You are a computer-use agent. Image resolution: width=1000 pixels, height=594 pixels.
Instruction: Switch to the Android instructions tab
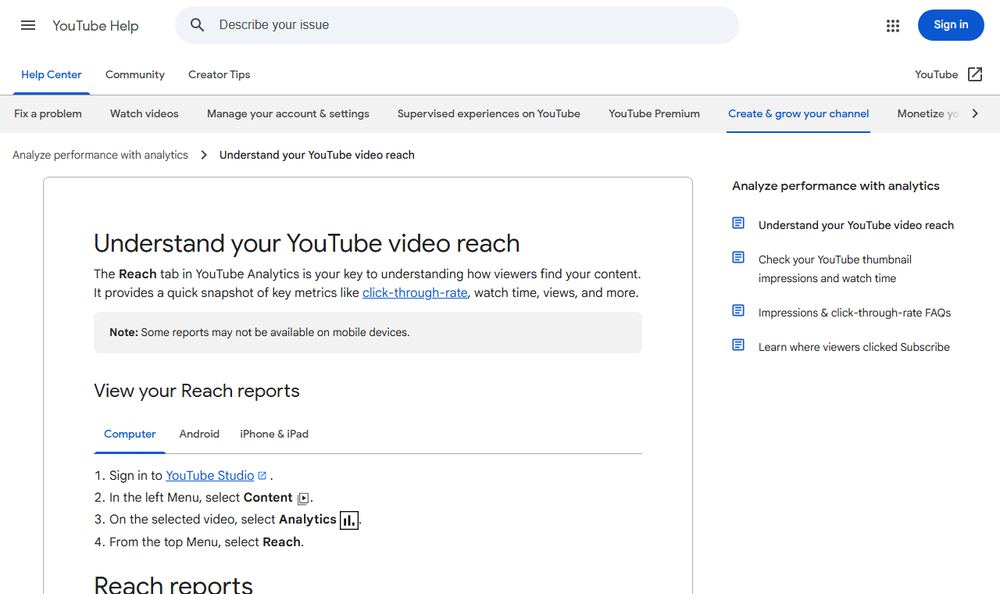(x=199, y=434)
